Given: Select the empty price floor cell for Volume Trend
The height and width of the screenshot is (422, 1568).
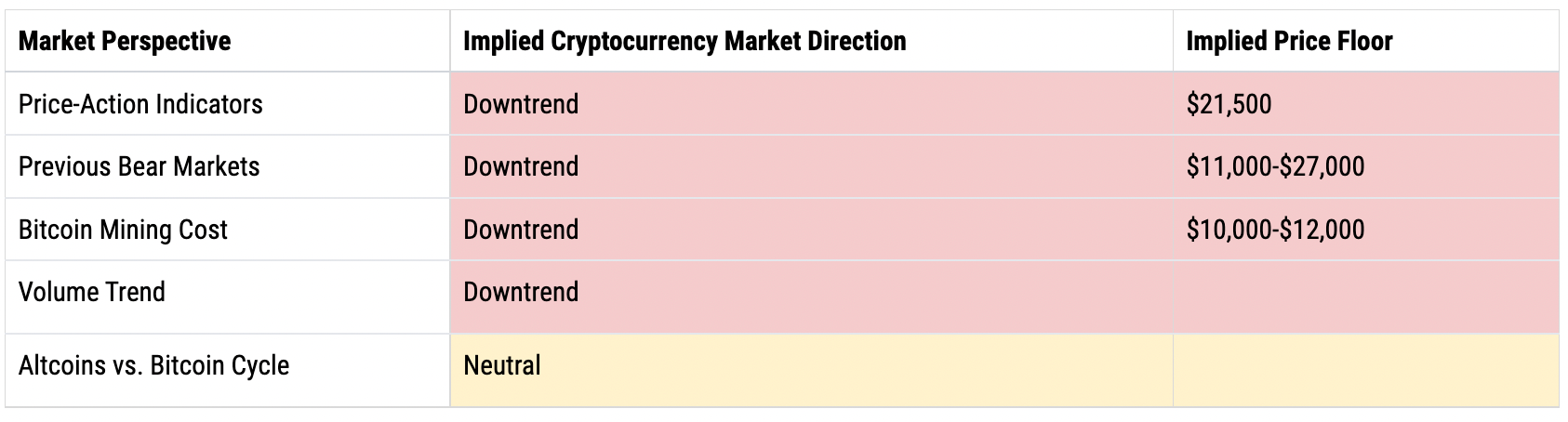Looking at the screenshot, I should tap(1366, 297).
